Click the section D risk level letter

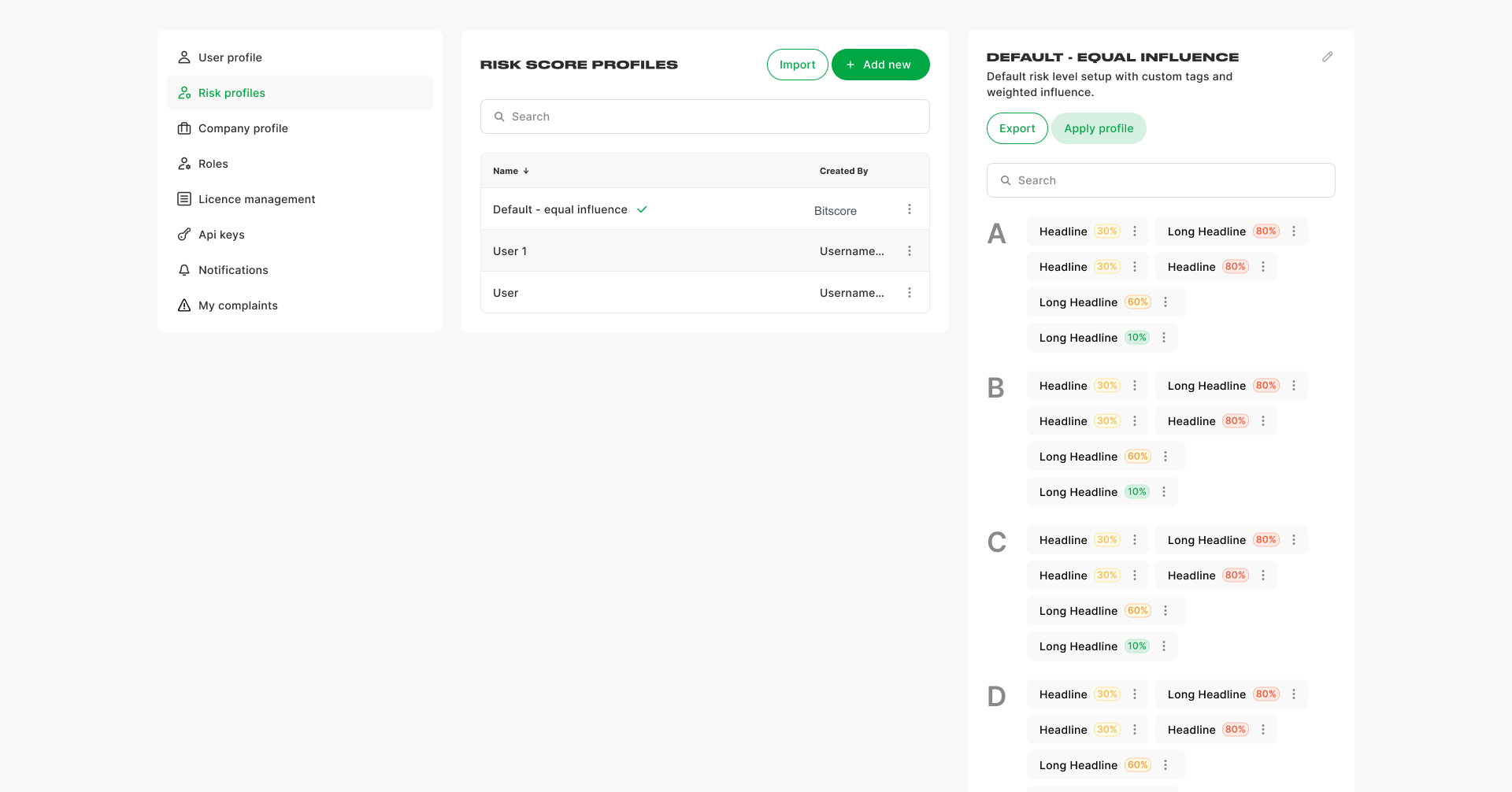coord(996,697)
